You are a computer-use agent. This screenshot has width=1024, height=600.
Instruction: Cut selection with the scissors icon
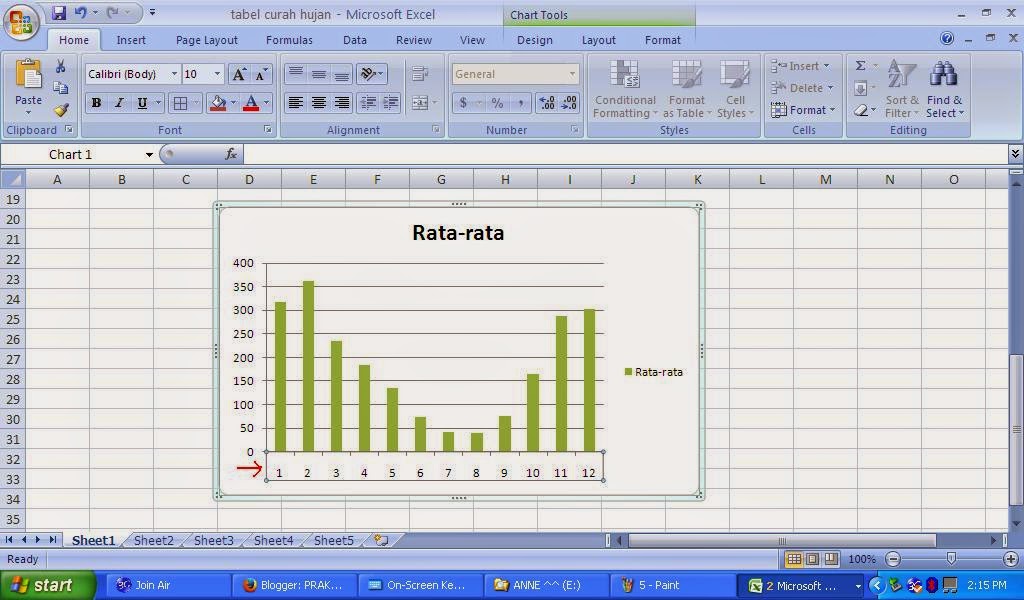point(61,66)
